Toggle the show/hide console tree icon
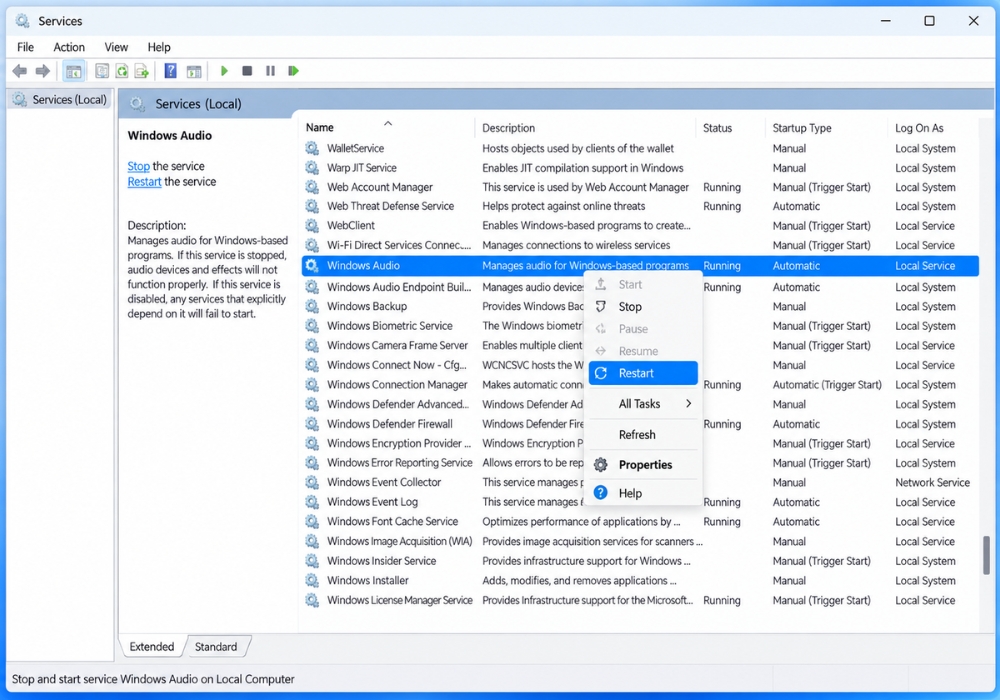The height and width of the screenshot is (700, 1000). pyautogui.click(x=74, y=71)
